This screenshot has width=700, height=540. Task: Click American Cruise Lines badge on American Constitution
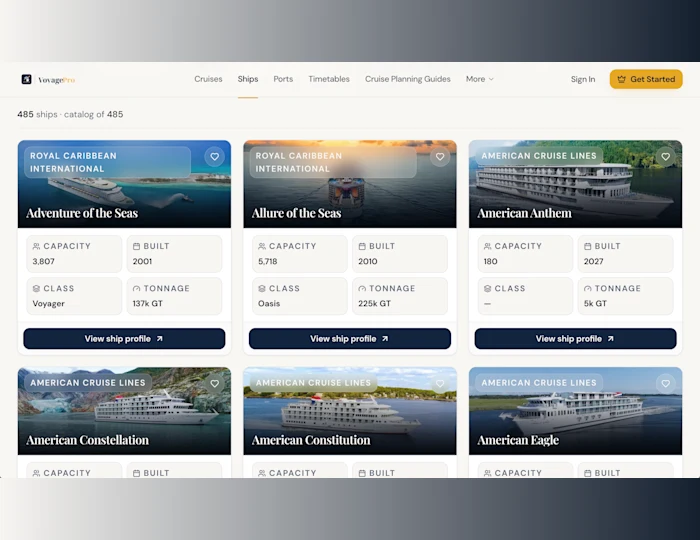tap(313, 382)
